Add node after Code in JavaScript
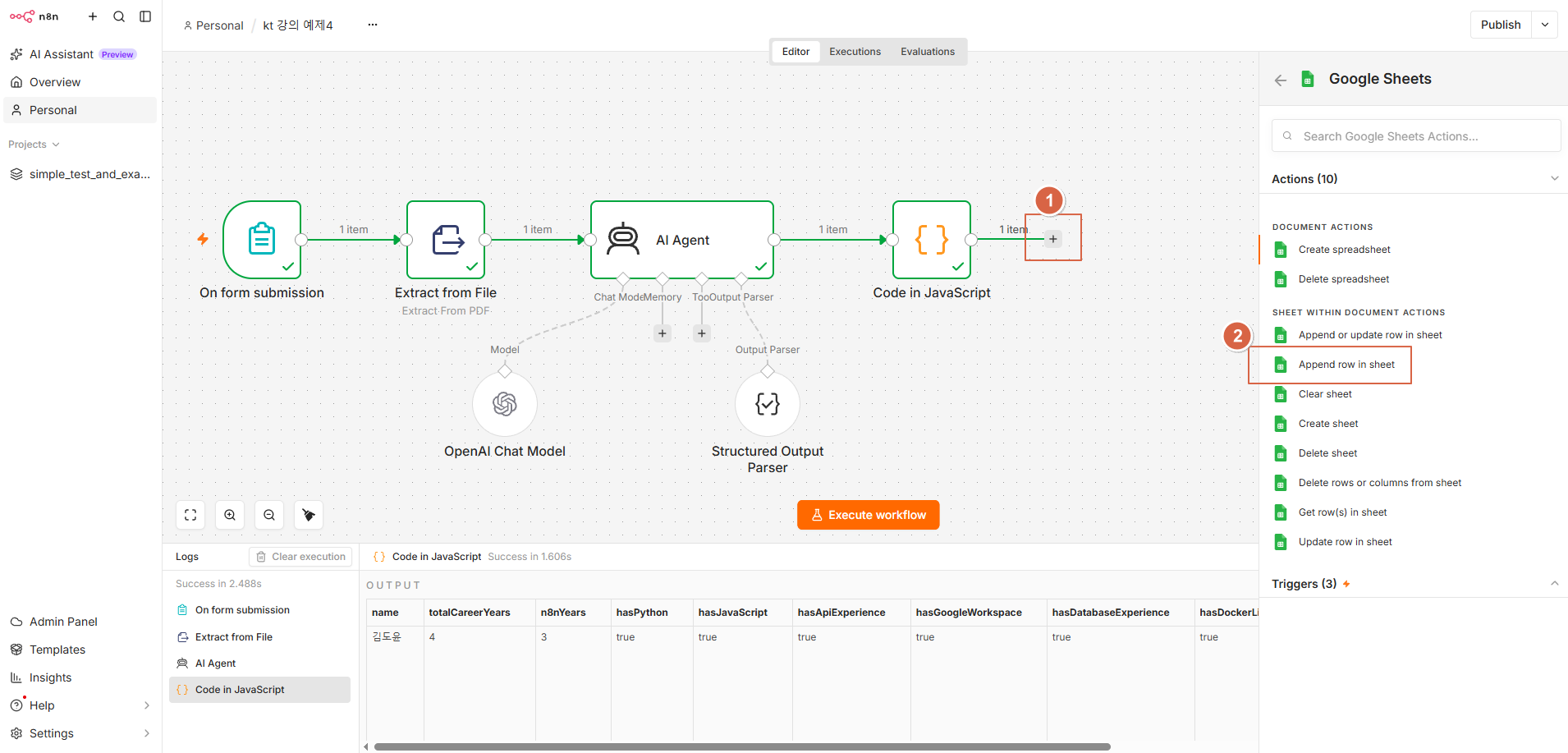 [1053, 239]
